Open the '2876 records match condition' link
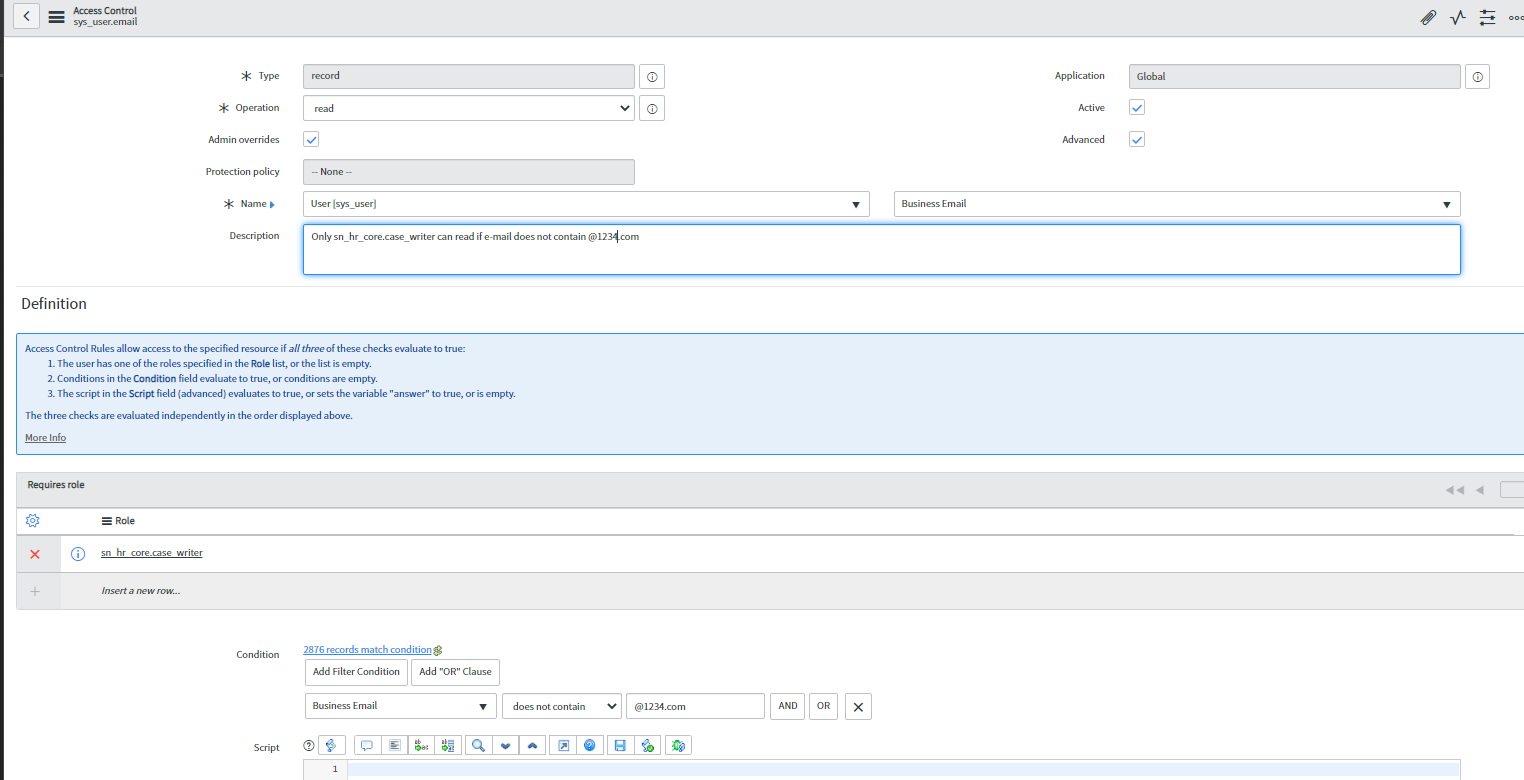 366,649
